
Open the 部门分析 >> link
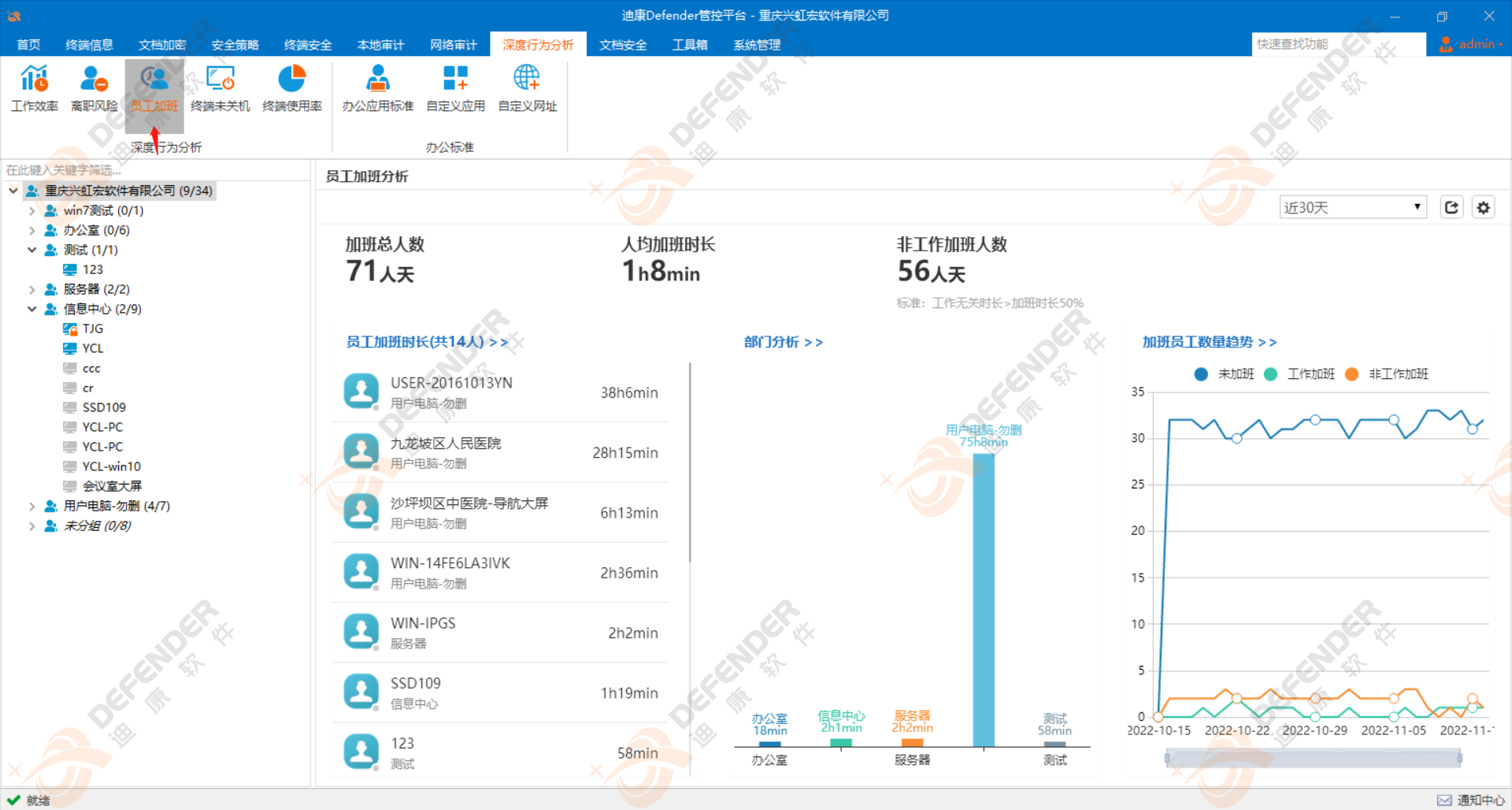pyautogui.click(x=784, y=342)
